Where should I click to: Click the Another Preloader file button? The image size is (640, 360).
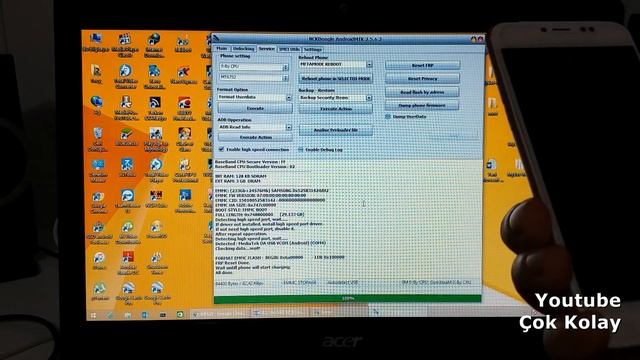(336, 130)
